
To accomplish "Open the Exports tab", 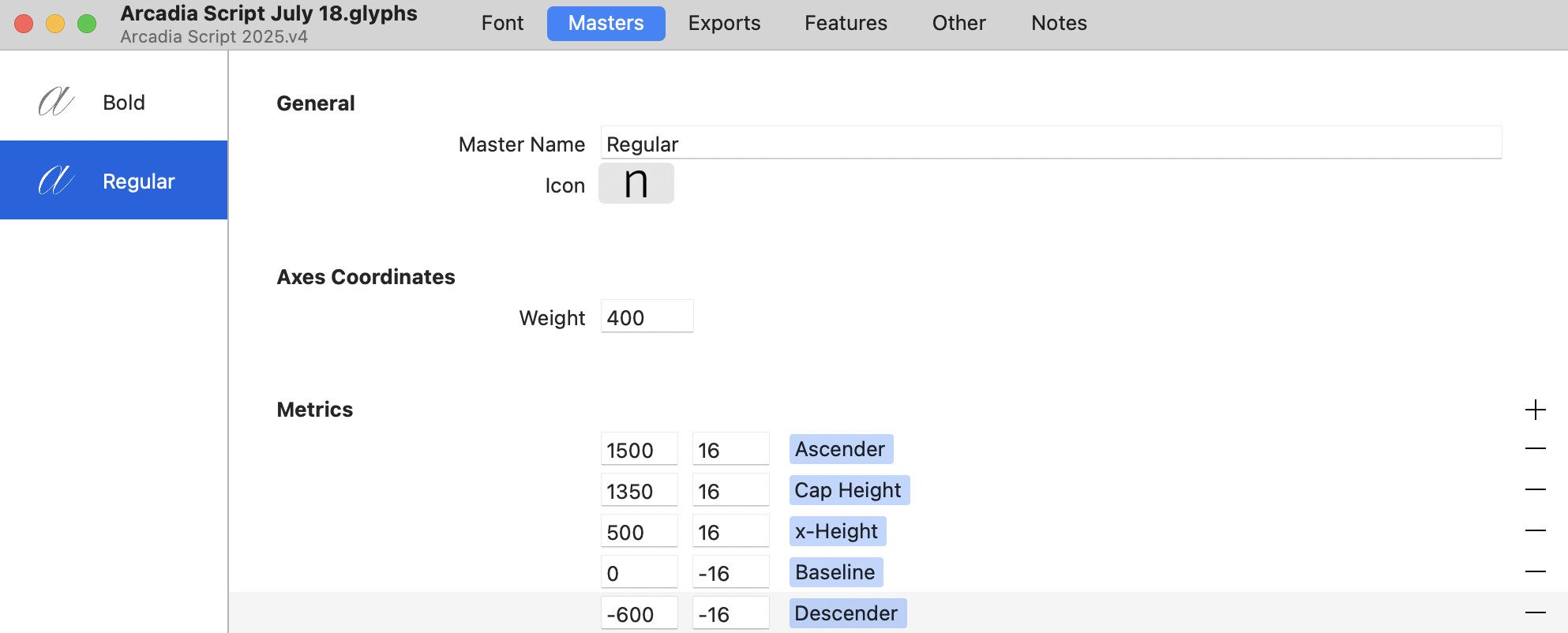I will [x=724, y=23].
